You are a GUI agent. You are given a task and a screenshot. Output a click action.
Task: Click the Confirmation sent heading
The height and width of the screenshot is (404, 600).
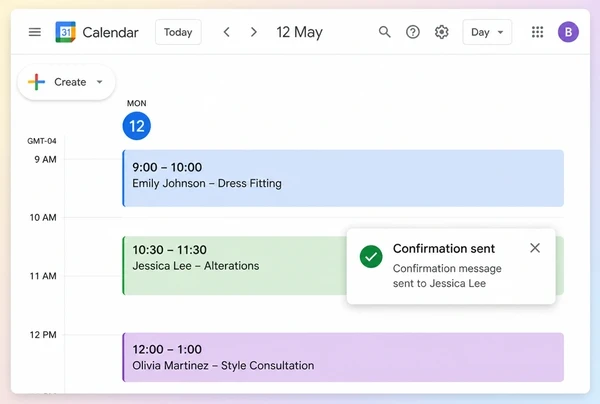(x=444, y=249)
